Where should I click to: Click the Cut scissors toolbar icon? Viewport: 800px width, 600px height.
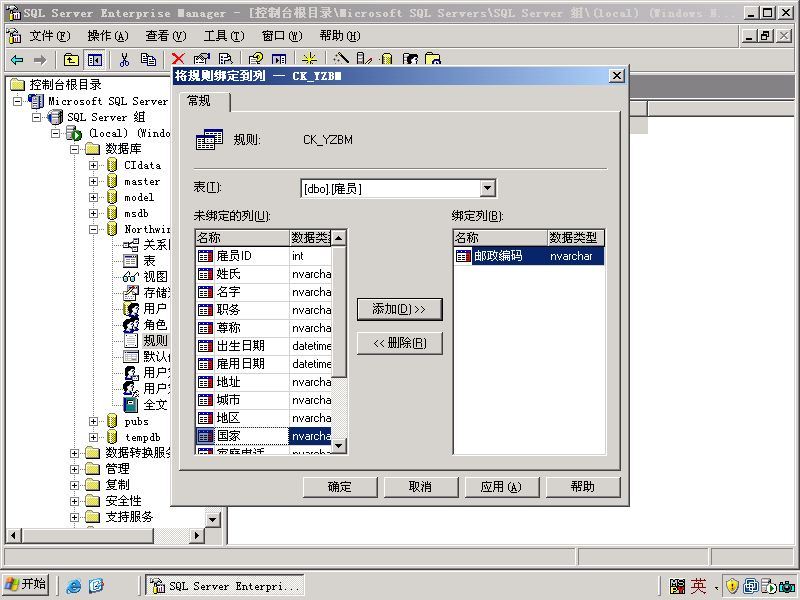(x=124, y=60)
